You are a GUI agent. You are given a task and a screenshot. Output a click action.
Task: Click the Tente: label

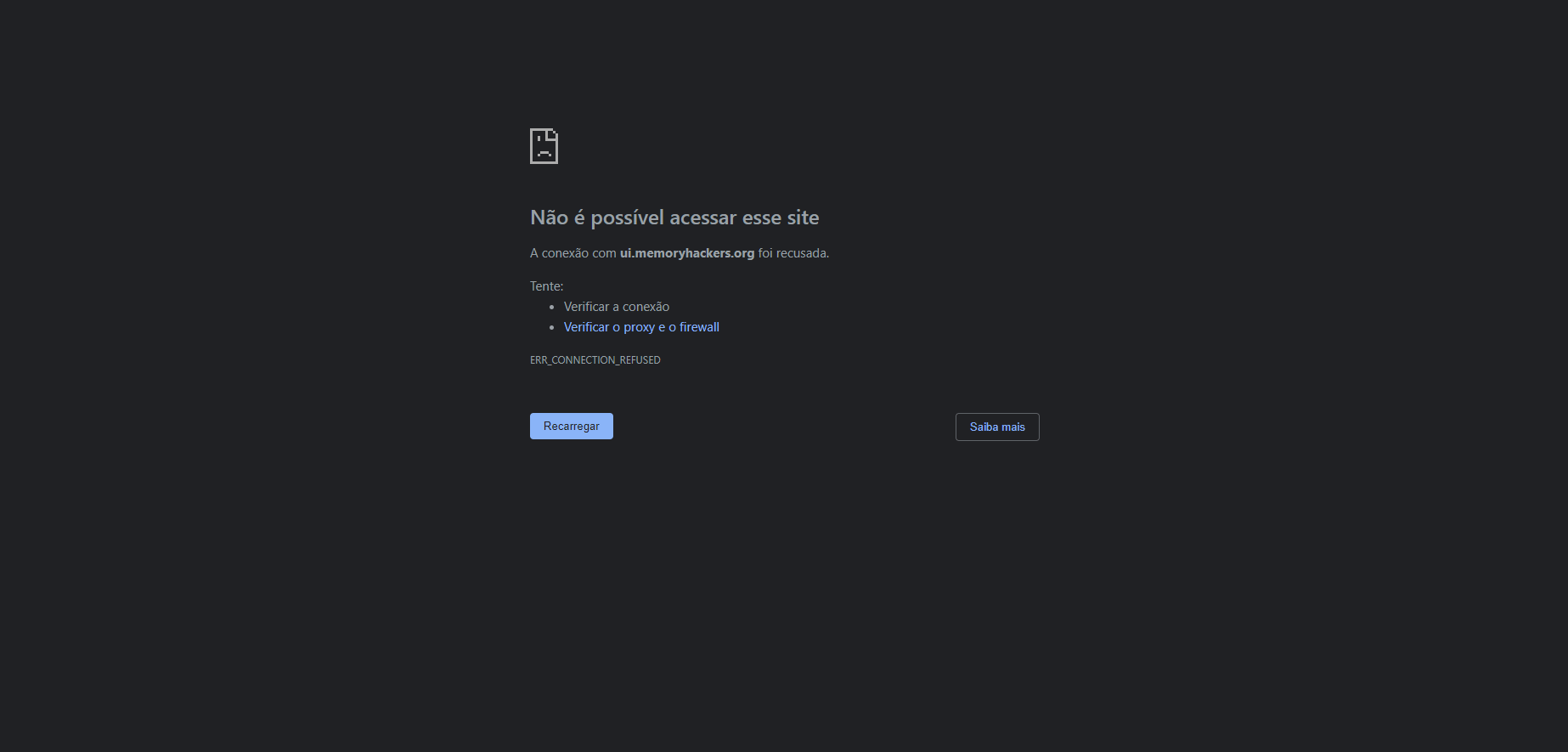click(x=546, y=286)
